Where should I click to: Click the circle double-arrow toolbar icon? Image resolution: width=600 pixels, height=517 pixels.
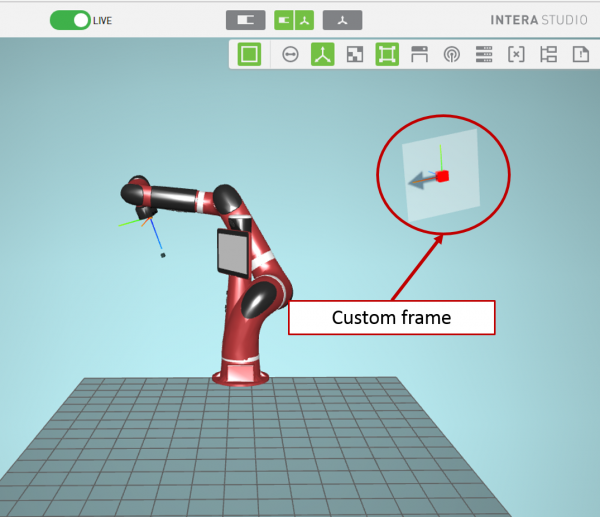(290, 54)
